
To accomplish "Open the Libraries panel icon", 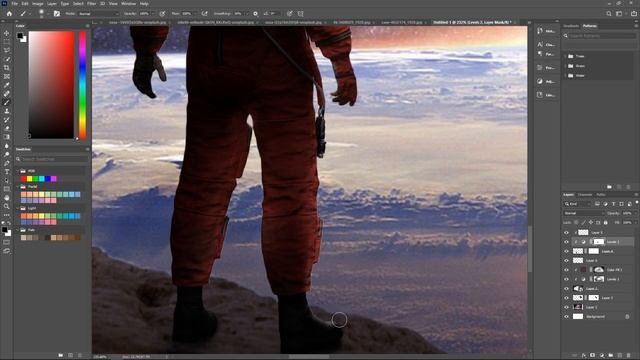I will click(x=540, y=95).
